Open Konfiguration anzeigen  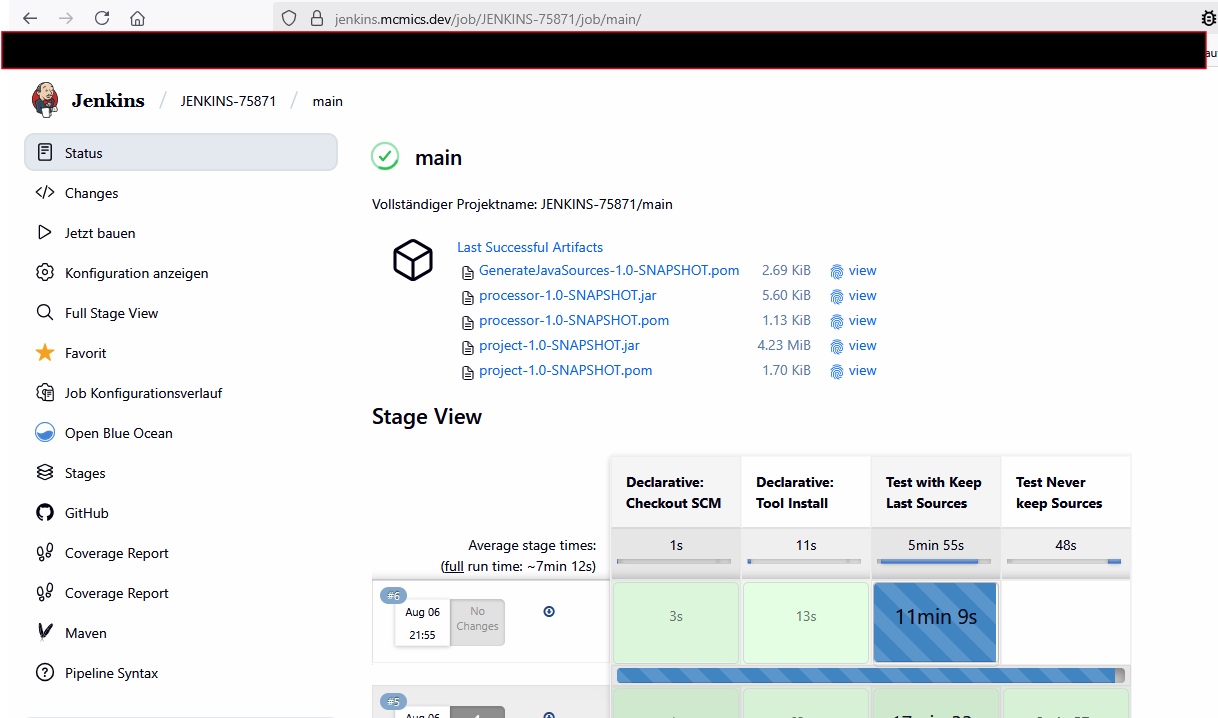pyautogui.click(x=136, y=273)
